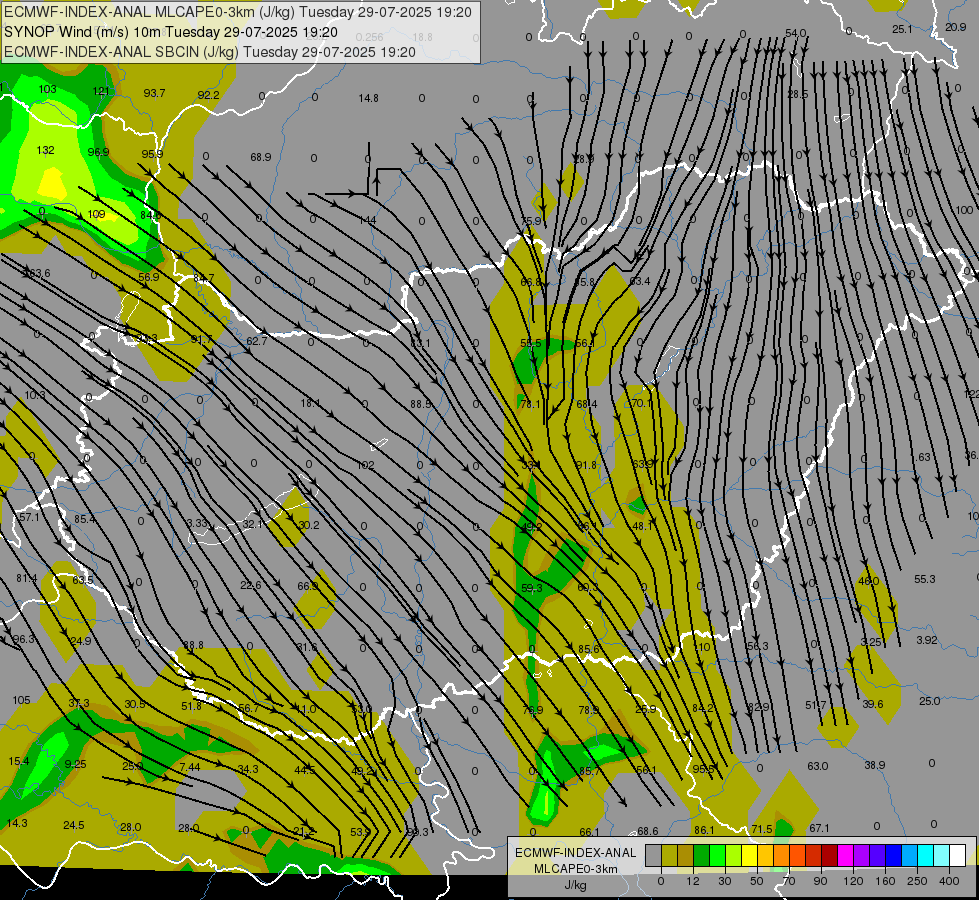
Task: Click the 14.8 map value
Action: (368, 98)
